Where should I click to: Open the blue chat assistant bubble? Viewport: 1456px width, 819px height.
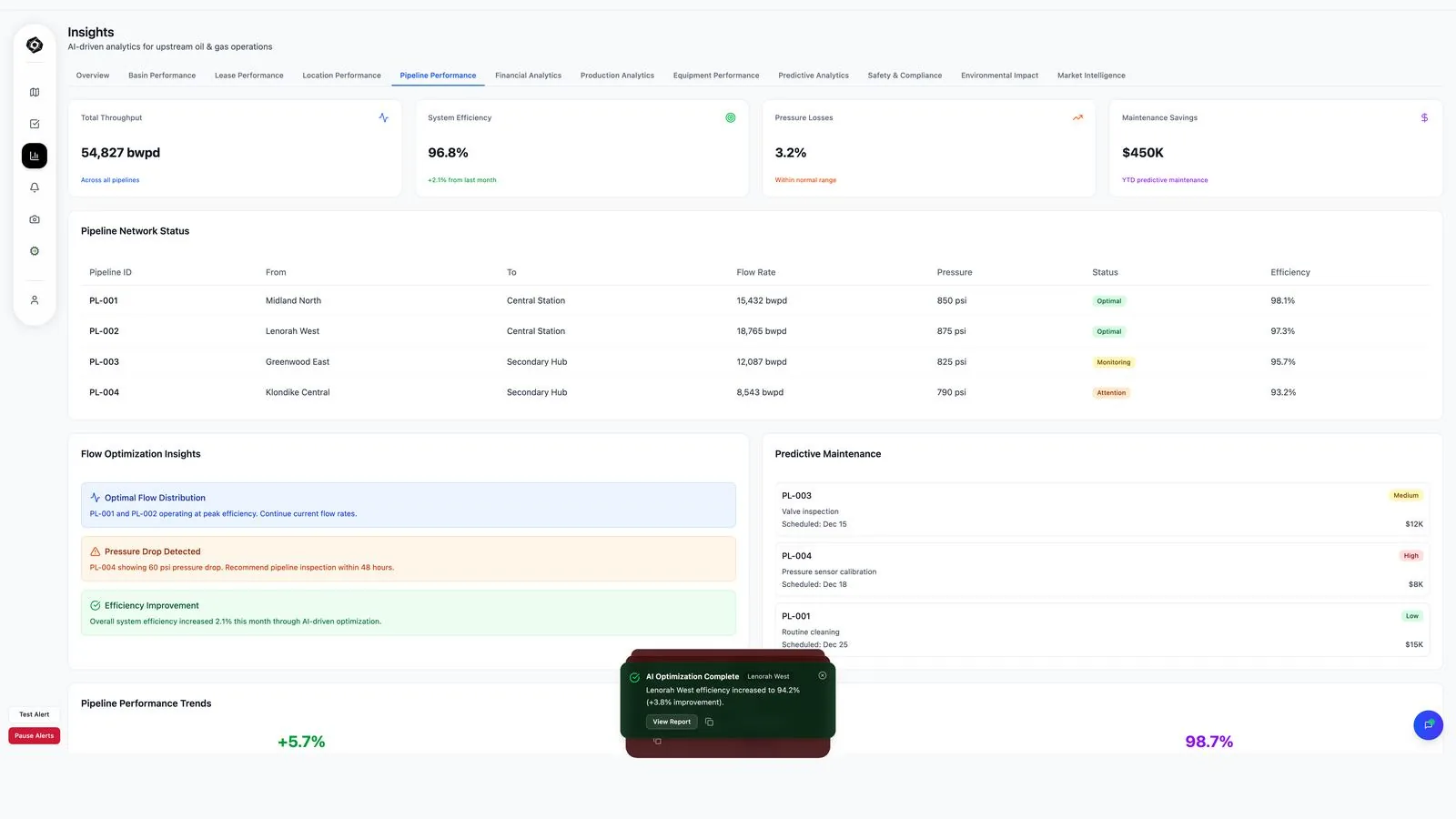[x=1428, y=725]
